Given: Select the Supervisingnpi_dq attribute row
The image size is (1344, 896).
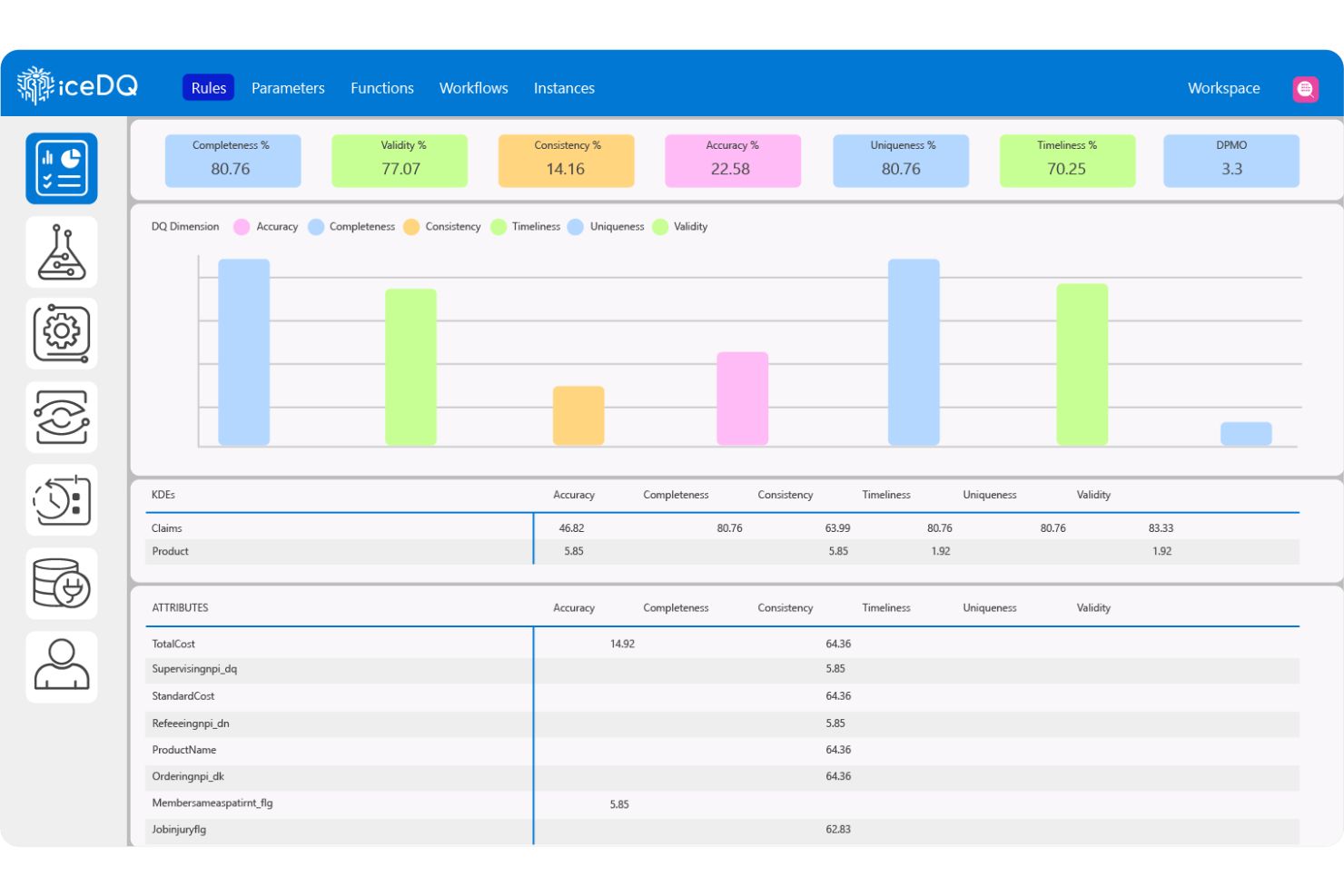Looking at the screenshot, I should [x=722, y=670].
